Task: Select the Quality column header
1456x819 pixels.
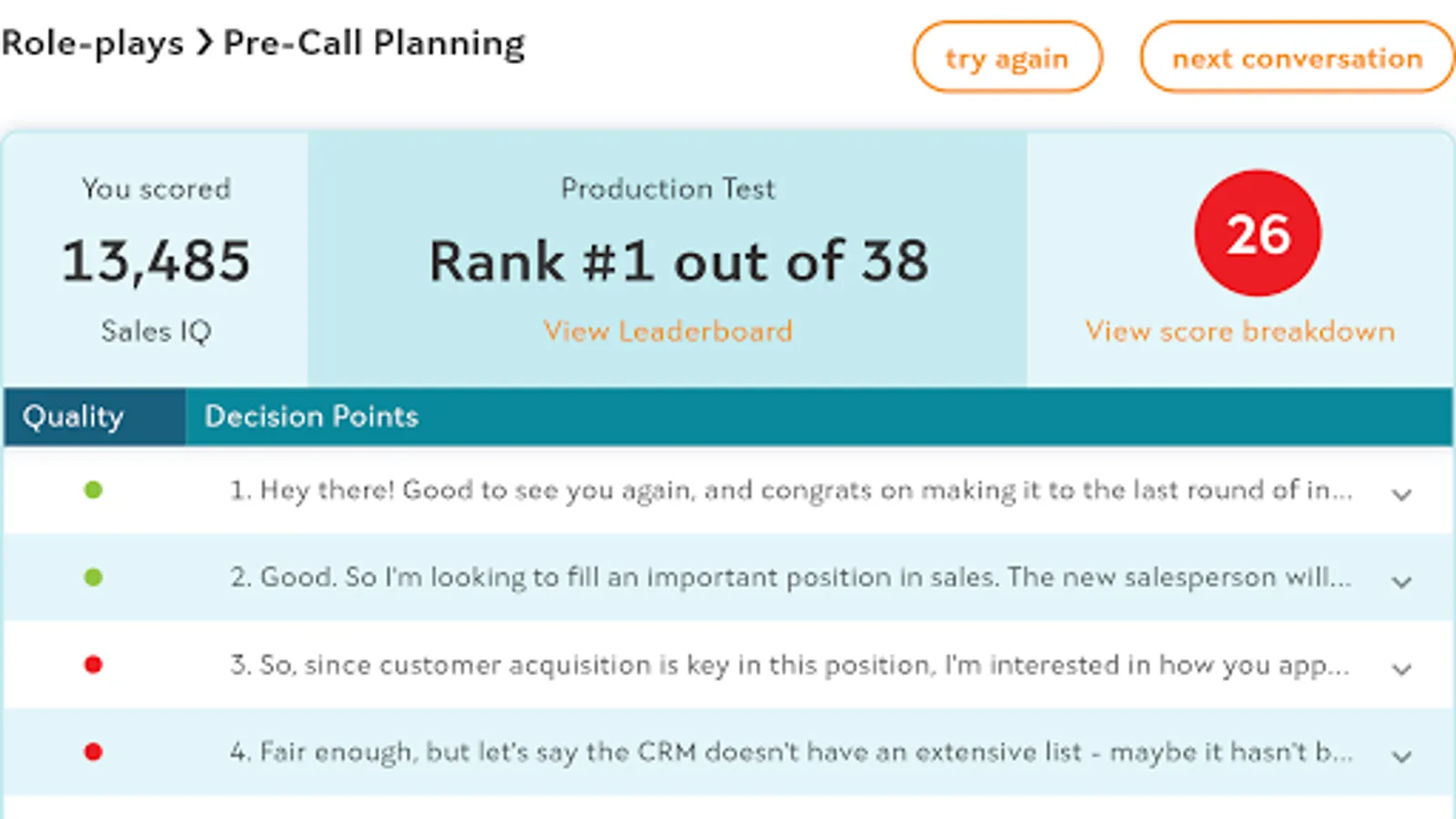Action: 73,417
